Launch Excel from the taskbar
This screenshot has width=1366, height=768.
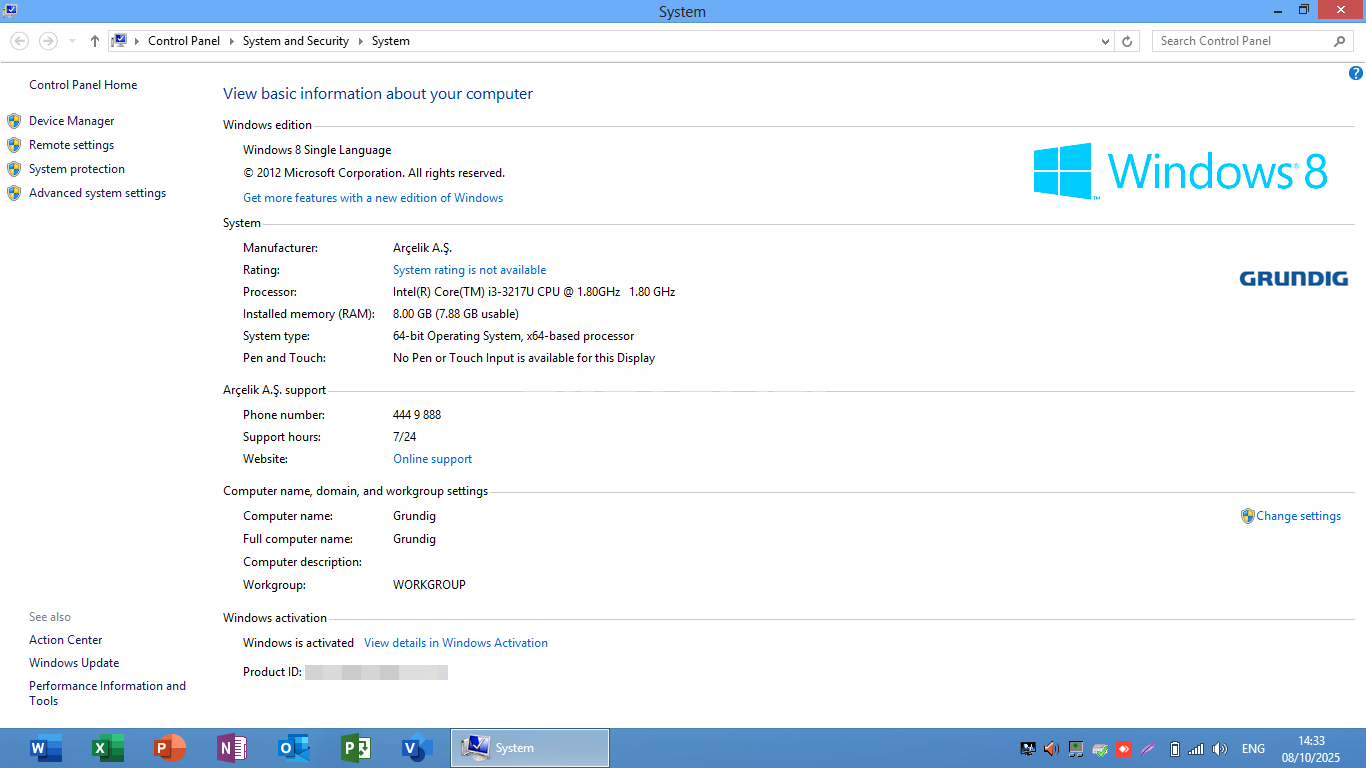107,748
